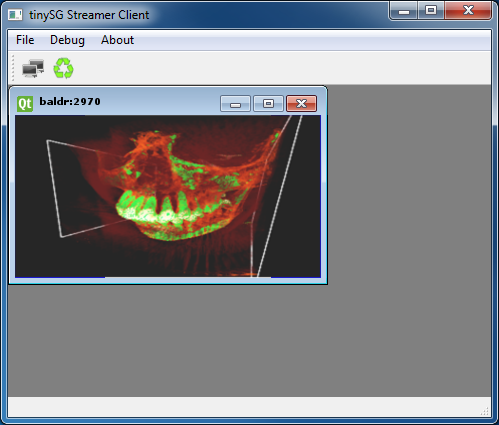The image size is (499, 425).
Task: Click the dotted toolbar drag handle
Action: coord(13,68)
